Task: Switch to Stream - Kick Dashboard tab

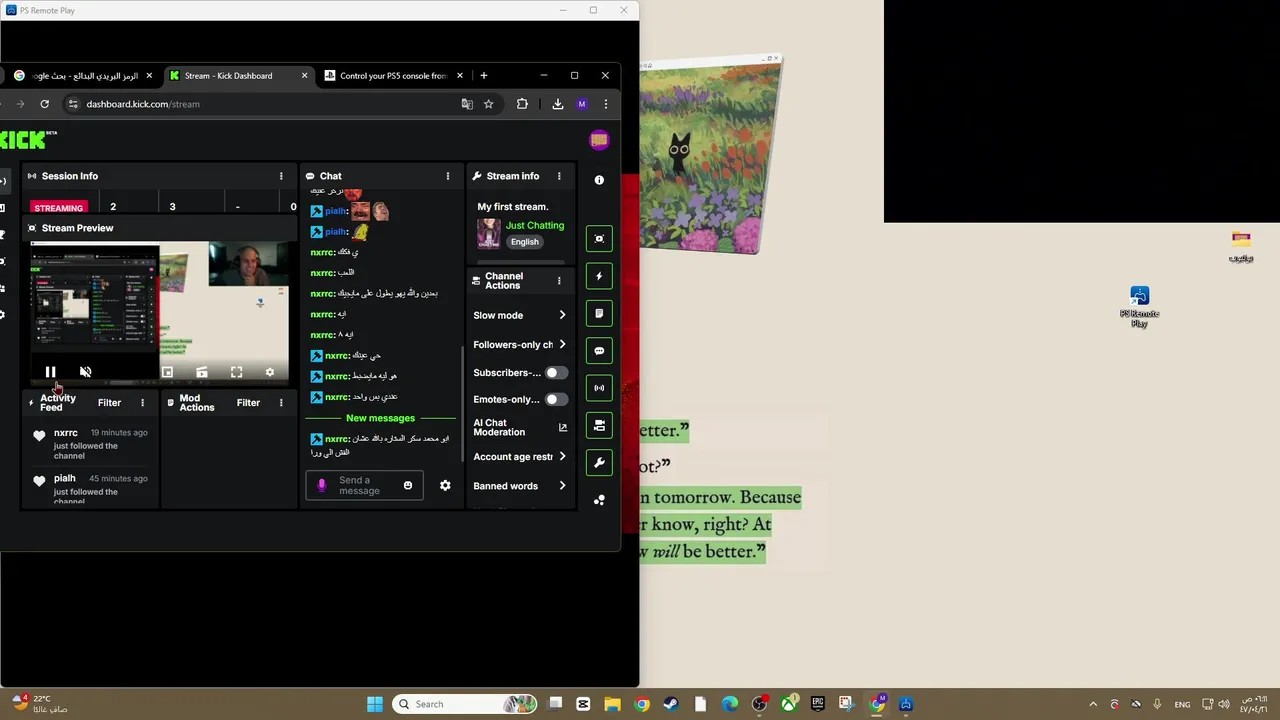Action: coord(240,76)
